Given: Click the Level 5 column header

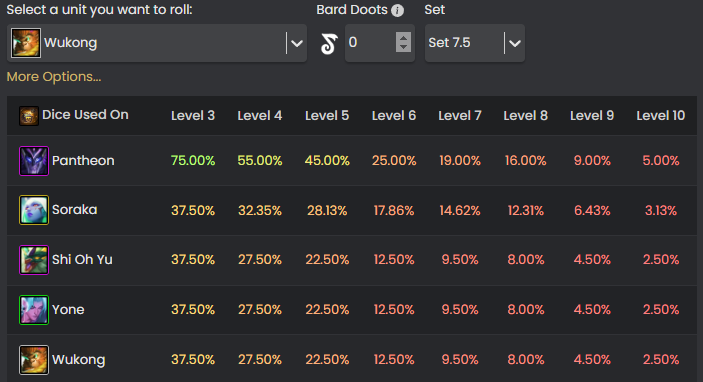Looking at the screenshot, I should coord(327,116).
